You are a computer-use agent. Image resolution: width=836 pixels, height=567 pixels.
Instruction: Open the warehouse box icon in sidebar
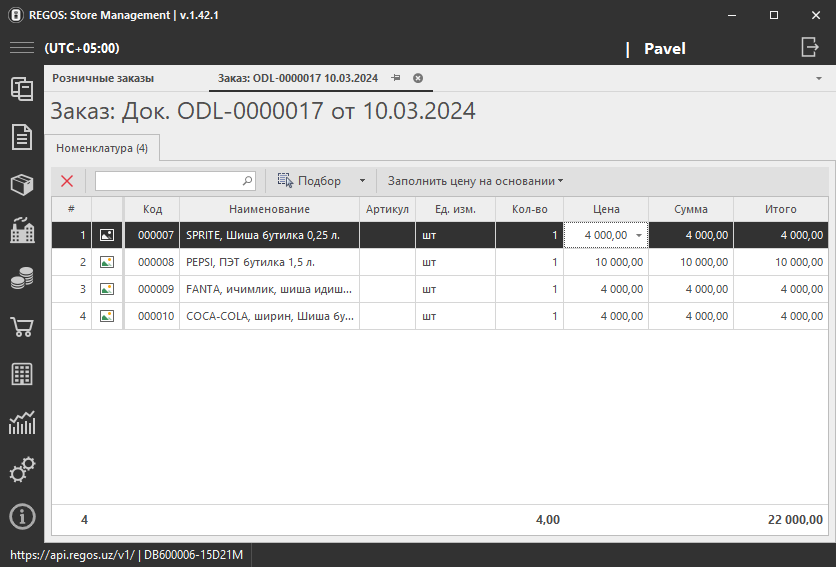[21, 184]
